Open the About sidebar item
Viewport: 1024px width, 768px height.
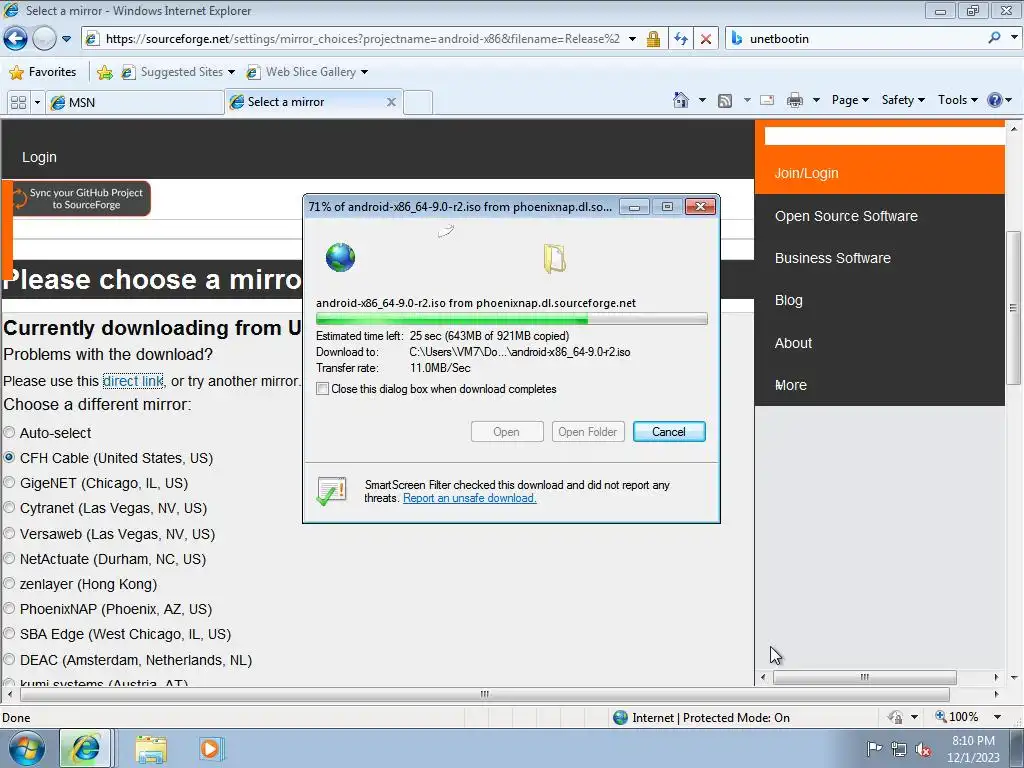pyautogui.click(x=793, y=343)
